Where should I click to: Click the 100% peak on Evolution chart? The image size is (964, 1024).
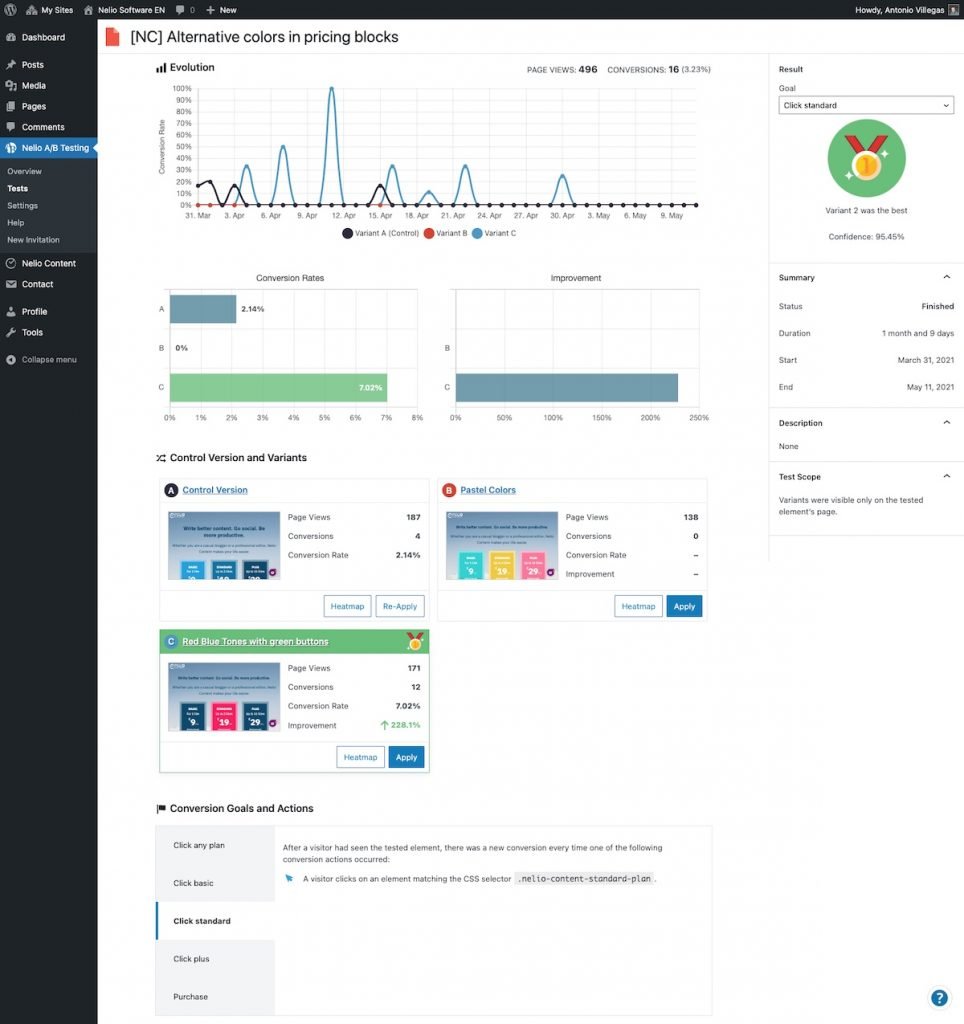coord(332,88)
